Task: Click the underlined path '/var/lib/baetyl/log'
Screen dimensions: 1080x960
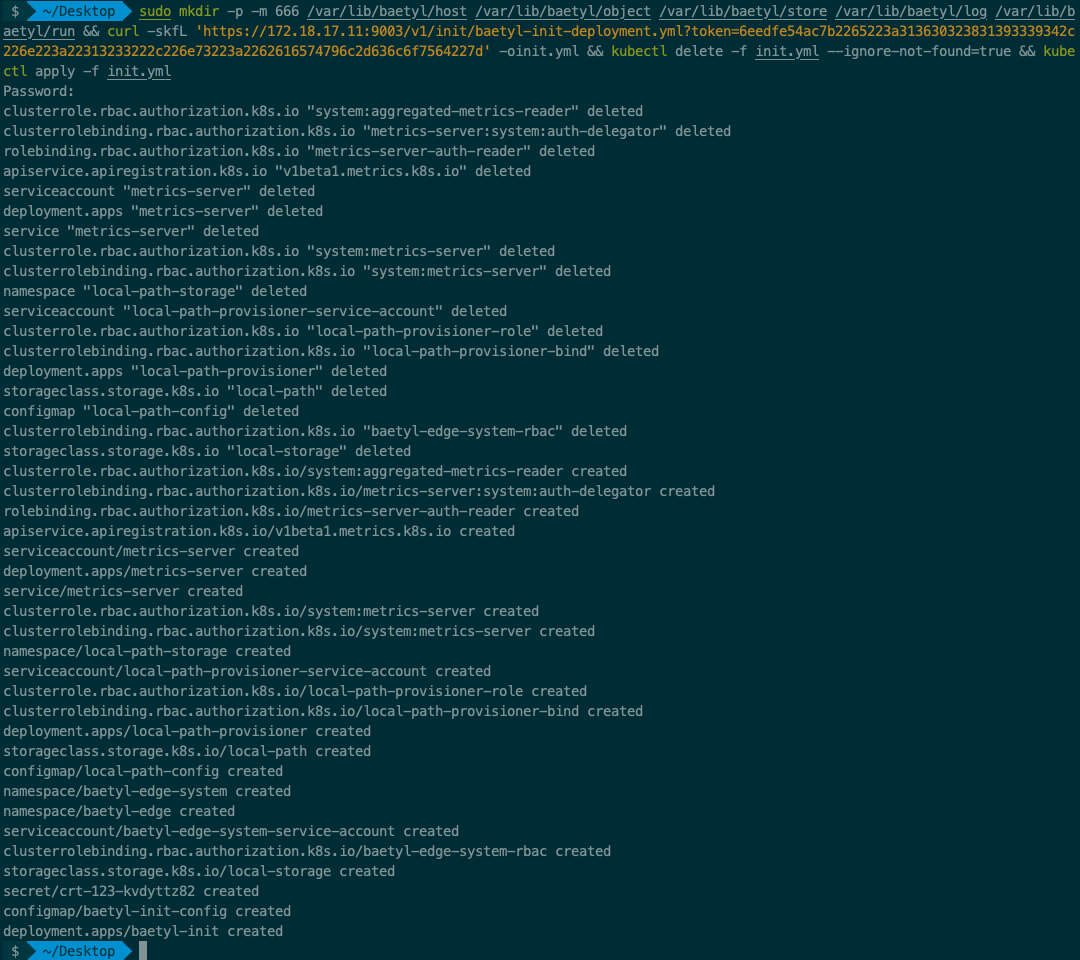Action: point(911,12)
